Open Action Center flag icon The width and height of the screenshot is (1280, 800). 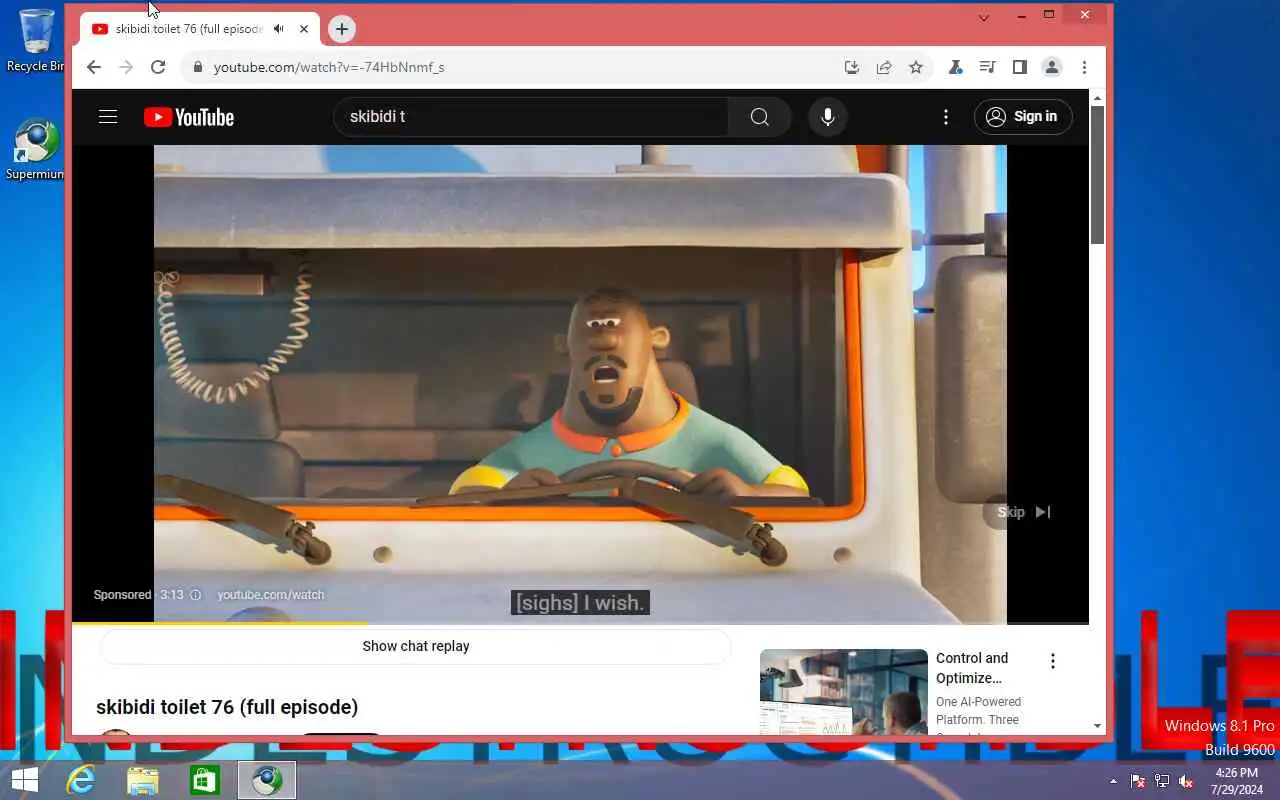coord(1138,781)
